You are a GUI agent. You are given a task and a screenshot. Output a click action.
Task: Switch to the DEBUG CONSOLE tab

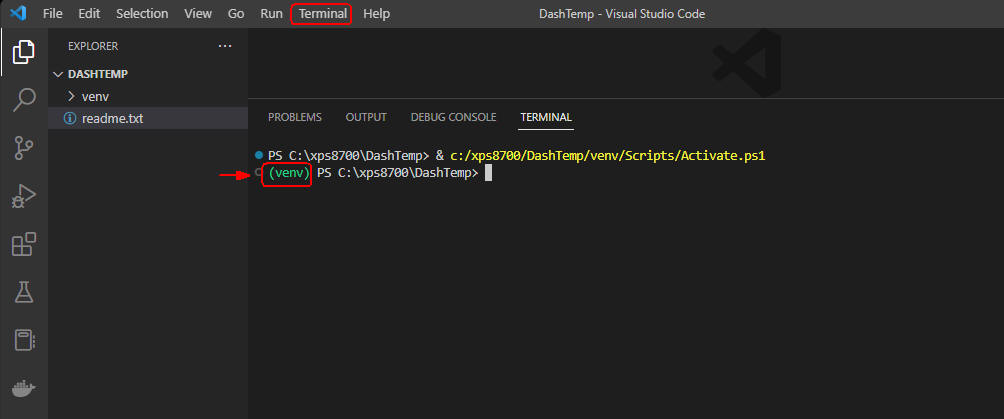[x=453, y=117]
